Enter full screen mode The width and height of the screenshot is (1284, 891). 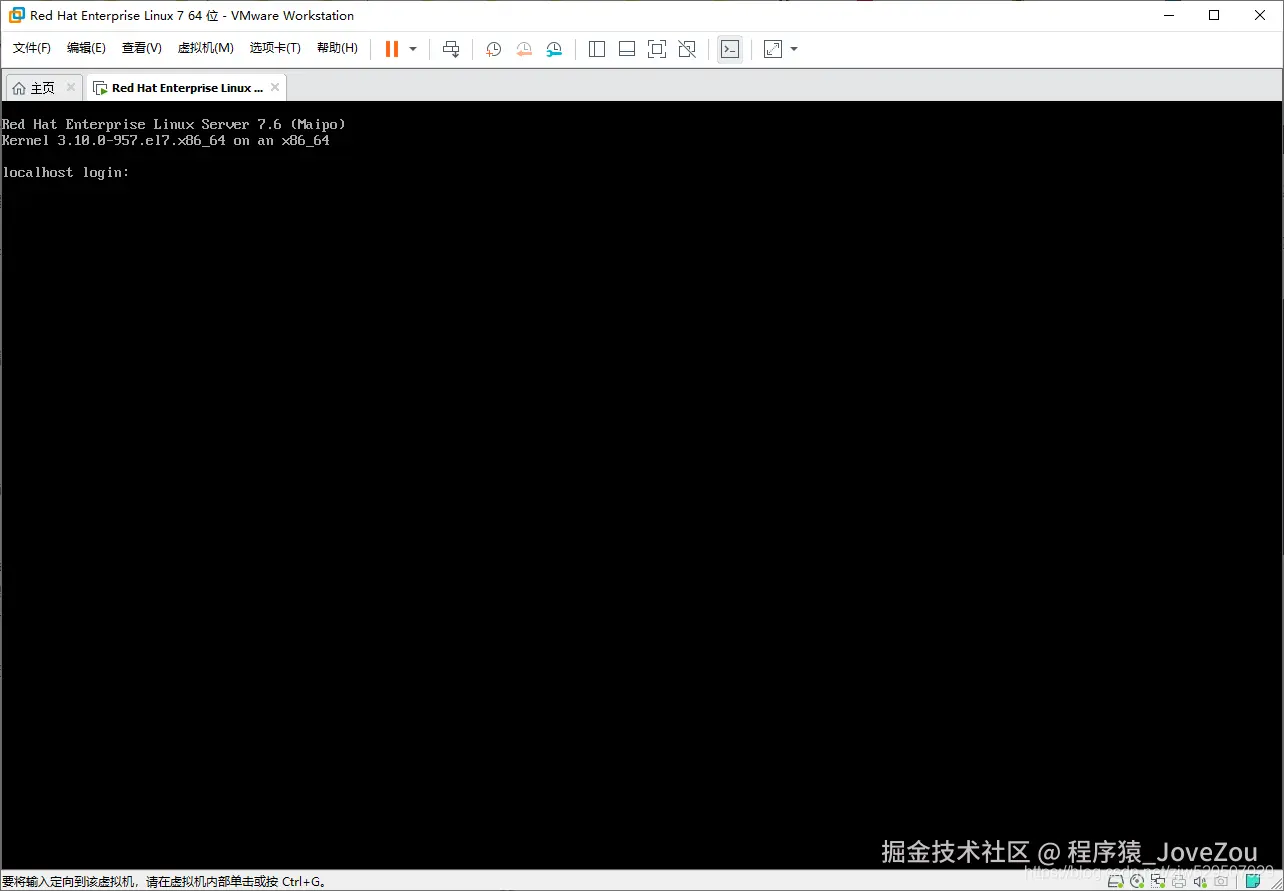point(657,49)
